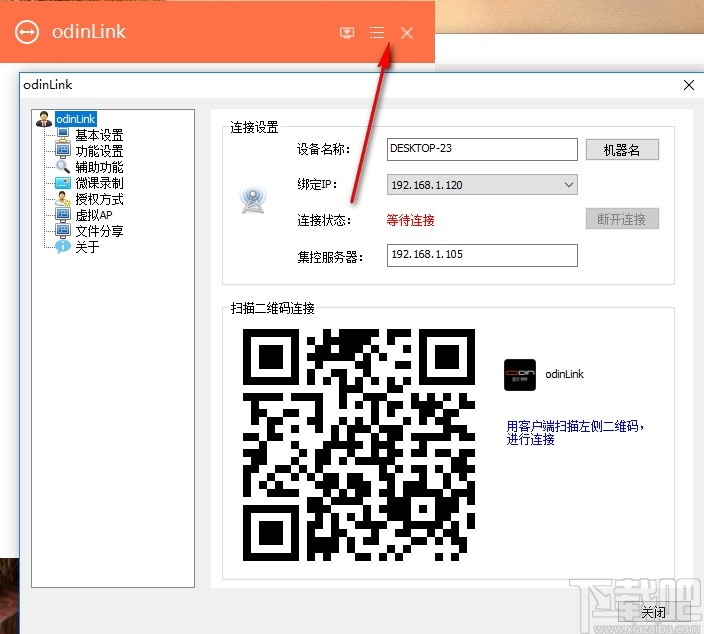Click the 绑定IP label
This screenshot has width=704, height=634.
click(317, 184)
